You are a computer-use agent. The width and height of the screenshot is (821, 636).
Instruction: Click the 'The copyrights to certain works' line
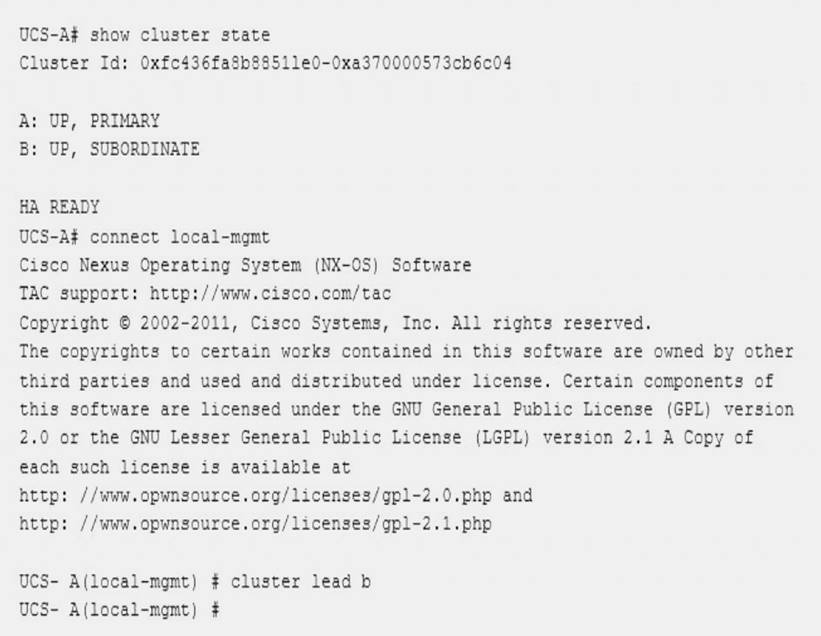click(406, 351)
